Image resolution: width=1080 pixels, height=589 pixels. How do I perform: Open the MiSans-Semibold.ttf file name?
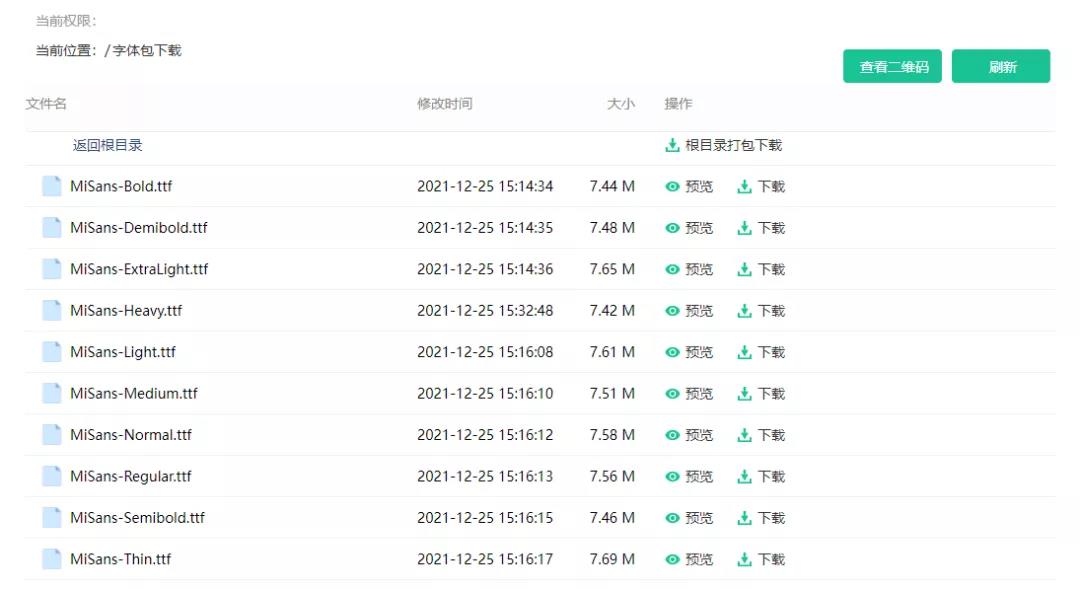point(138,517)
